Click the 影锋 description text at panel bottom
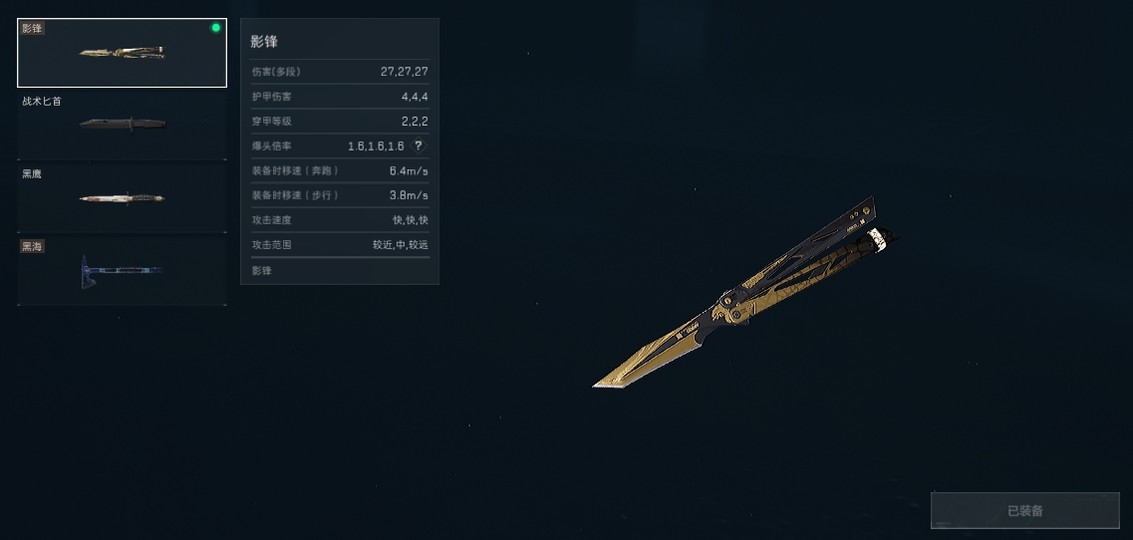This screenshot has width=1133, height=540. (x=262, y=270)
